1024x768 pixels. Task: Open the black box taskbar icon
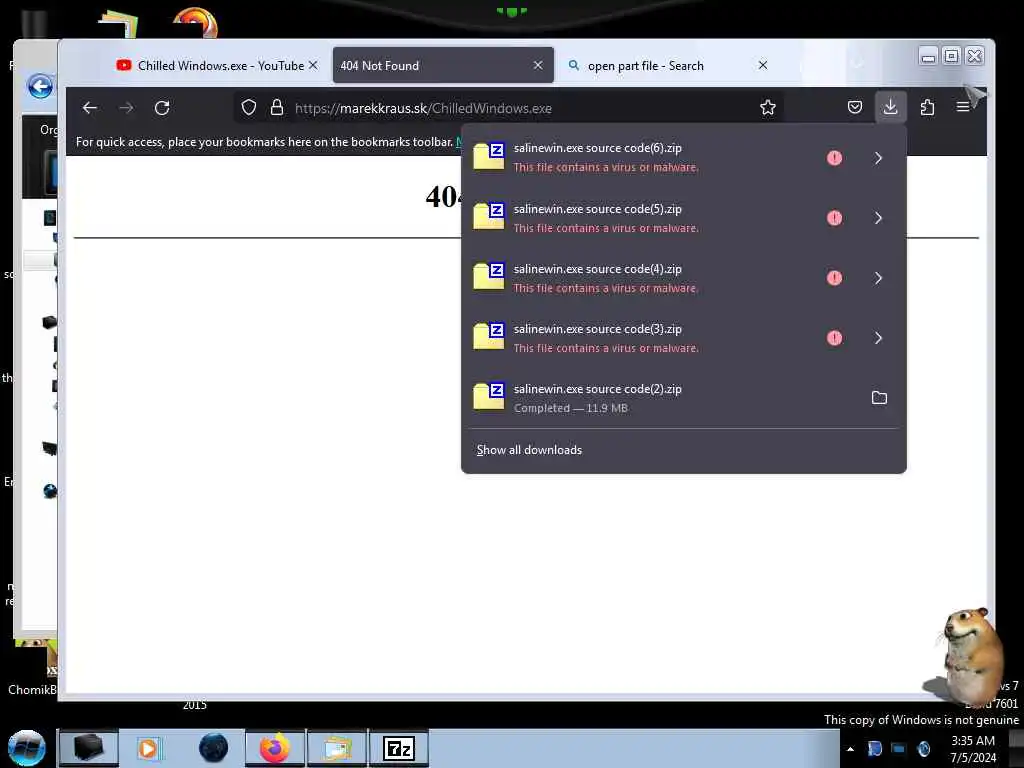[x=89, y=748]
